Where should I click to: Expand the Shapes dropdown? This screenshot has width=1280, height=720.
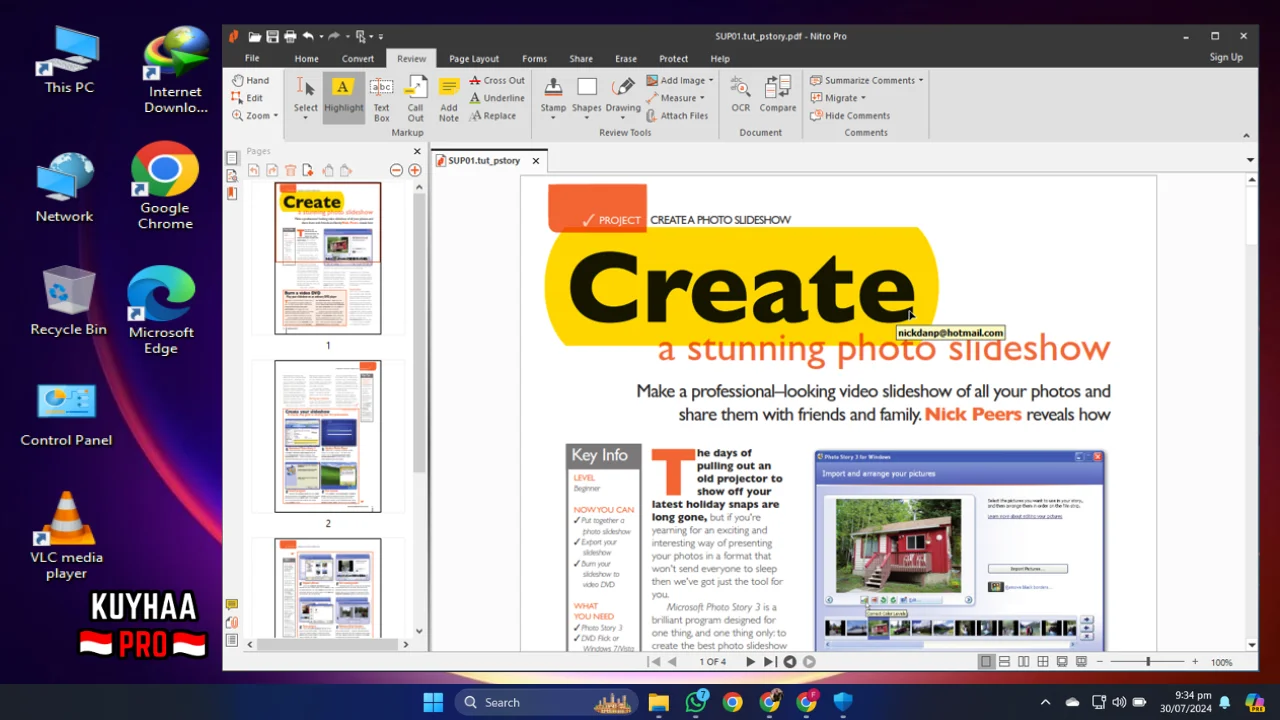click(586, 118)
